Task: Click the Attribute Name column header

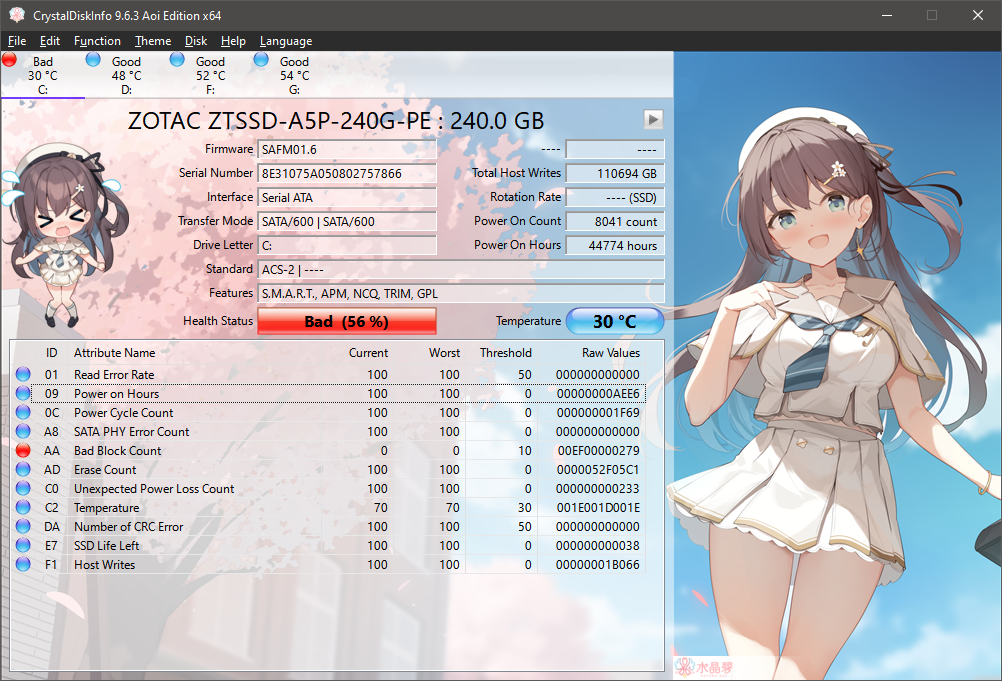Action: (114, 353)
